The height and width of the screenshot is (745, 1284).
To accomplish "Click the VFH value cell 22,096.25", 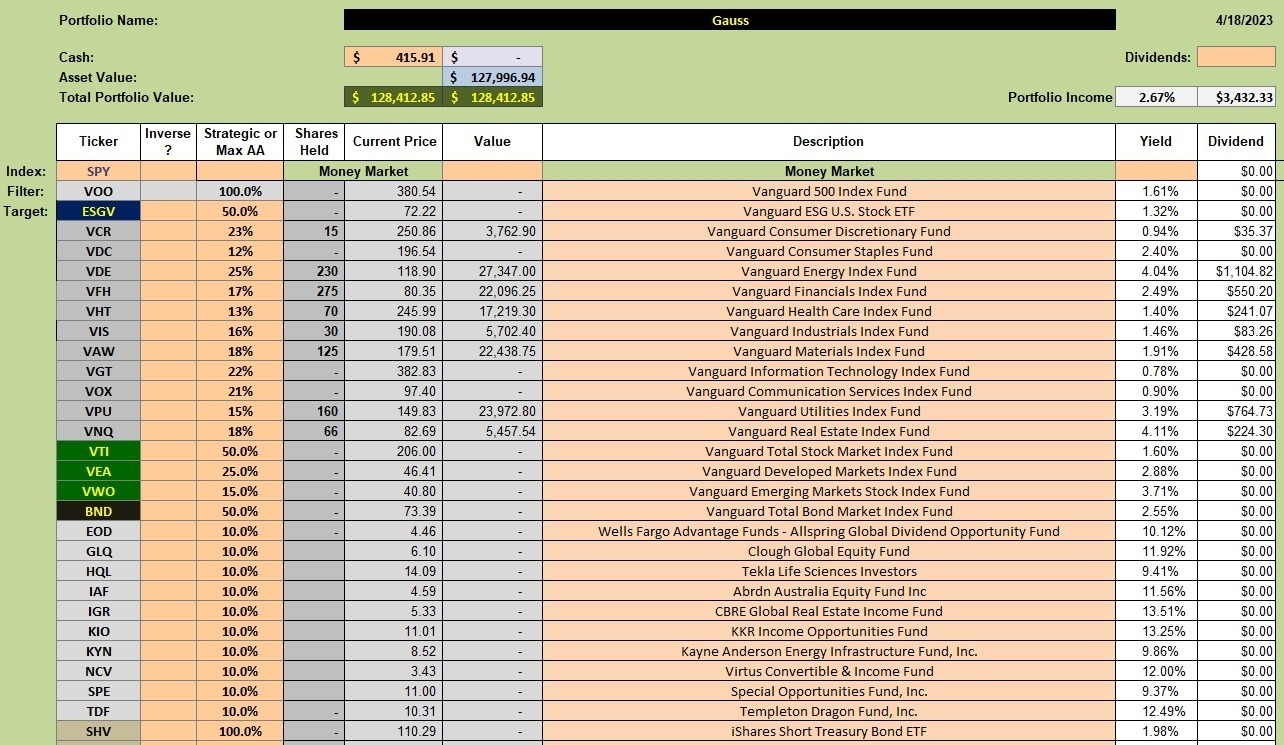I will (x=492, y=291).
